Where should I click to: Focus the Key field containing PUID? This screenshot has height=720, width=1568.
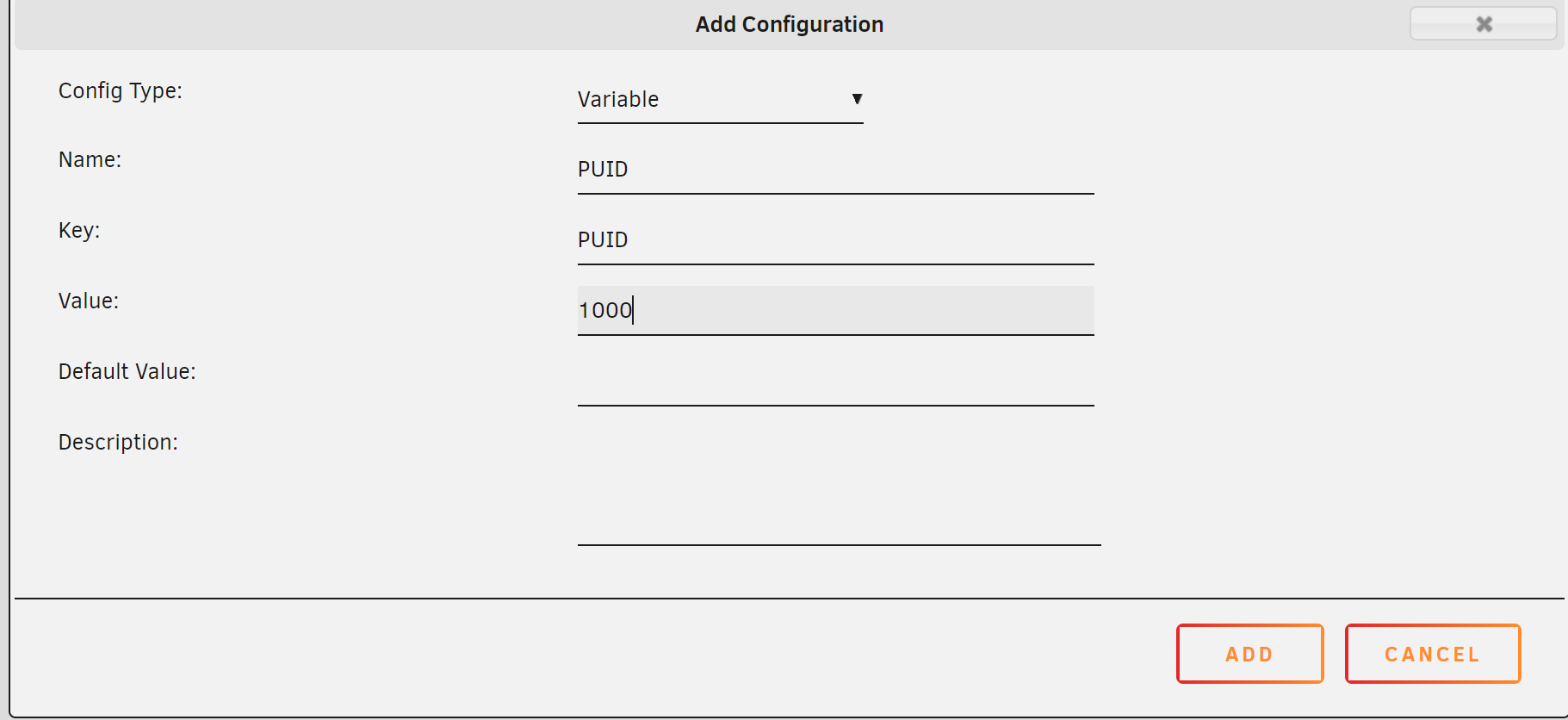coord(835,240)
